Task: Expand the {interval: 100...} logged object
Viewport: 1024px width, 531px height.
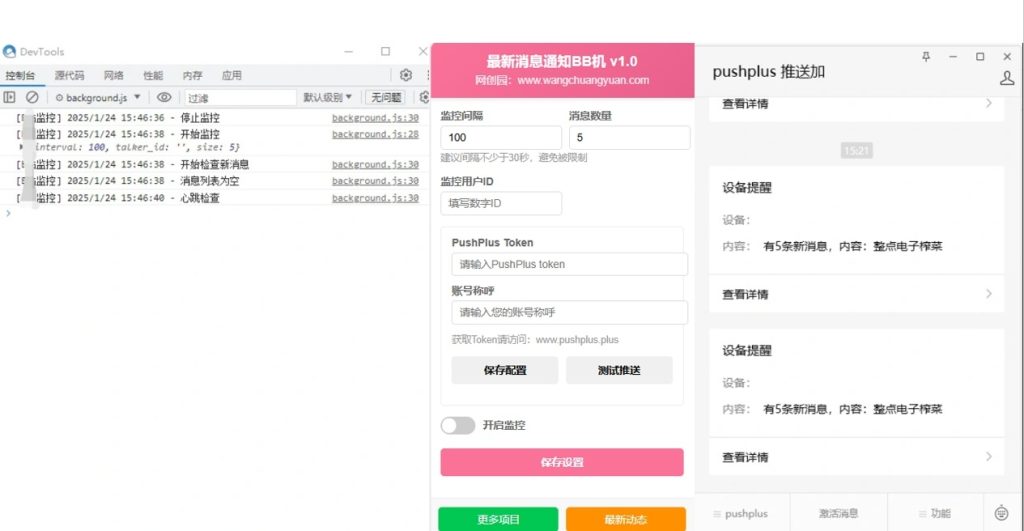Action: point(22,148)
